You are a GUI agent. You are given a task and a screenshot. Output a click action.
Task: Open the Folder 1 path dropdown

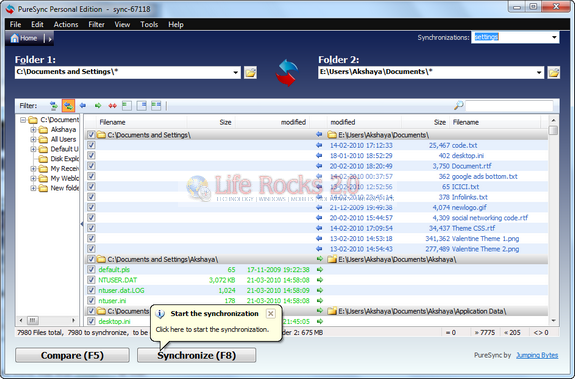pyautogui.click(x=235, y=73)
